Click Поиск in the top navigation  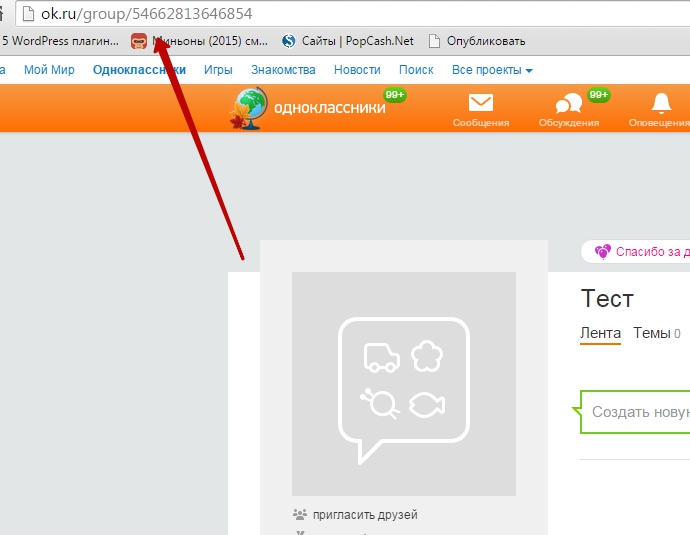click(x=416, y=70)
